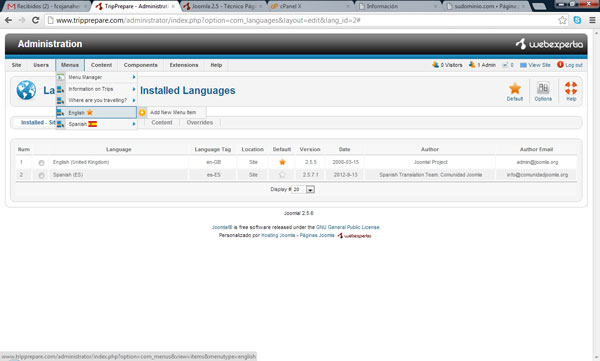Click the Author column header
This screenshot has height=361, width=600.
[430, 149]
